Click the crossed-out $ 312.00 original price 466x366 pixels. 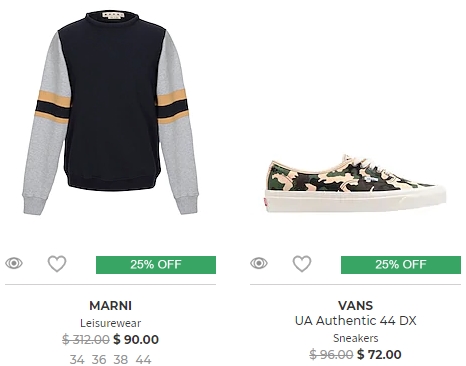(86, 340)
